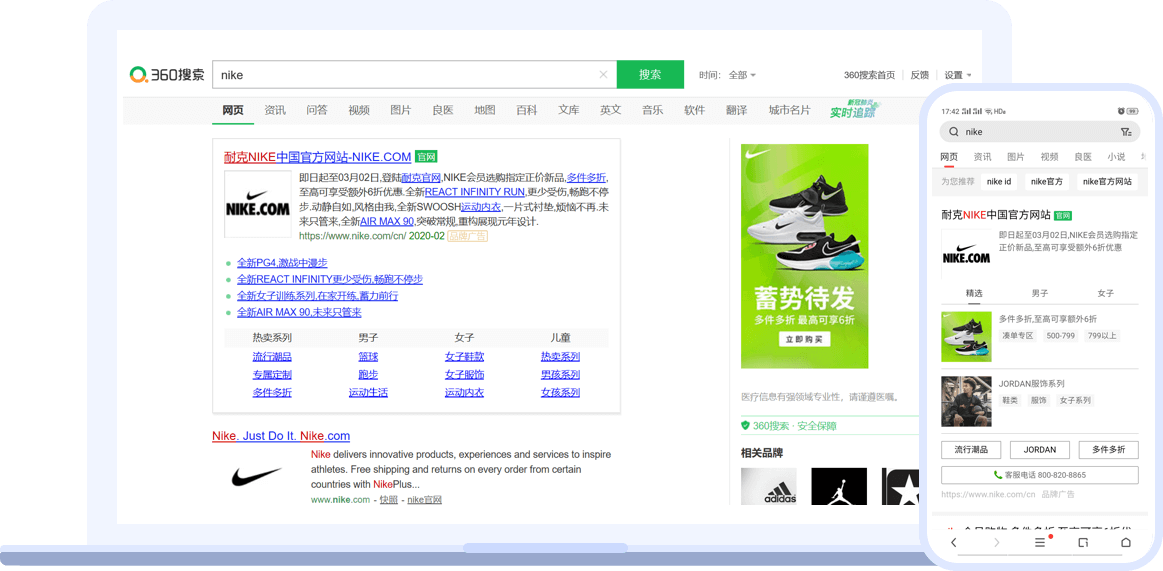Image resolution: width=1163 pixels, height=571 pixels.
Task: Click the Adidas brand logo
Action: [x=769, y=487]
